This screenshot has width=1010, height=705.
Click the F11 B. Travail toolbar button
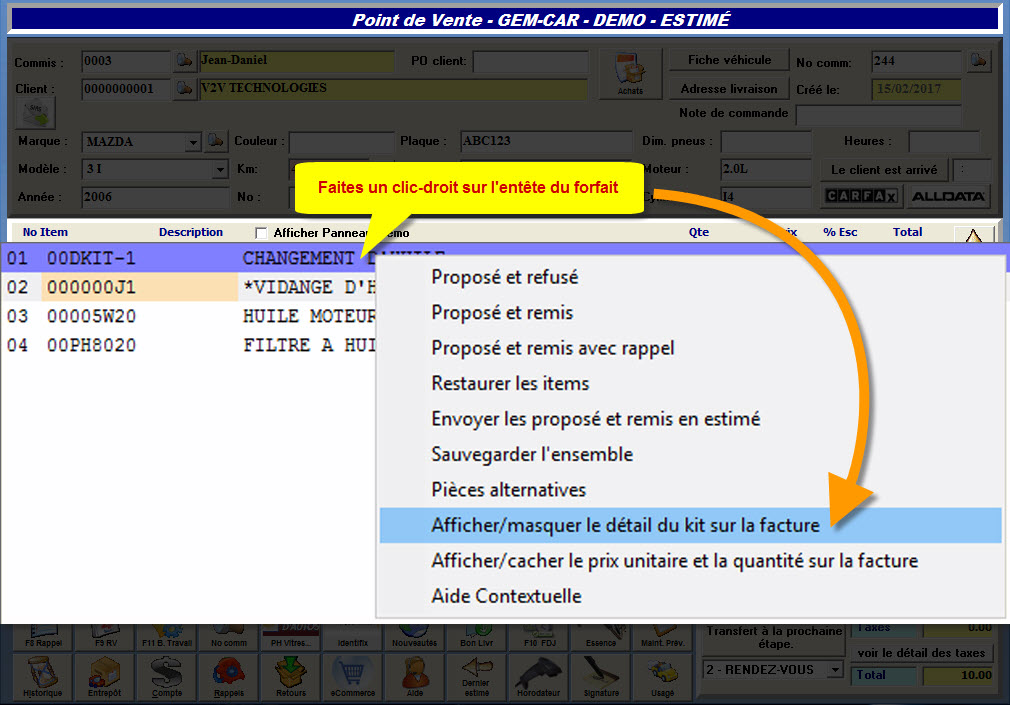(x=167, y=637)
